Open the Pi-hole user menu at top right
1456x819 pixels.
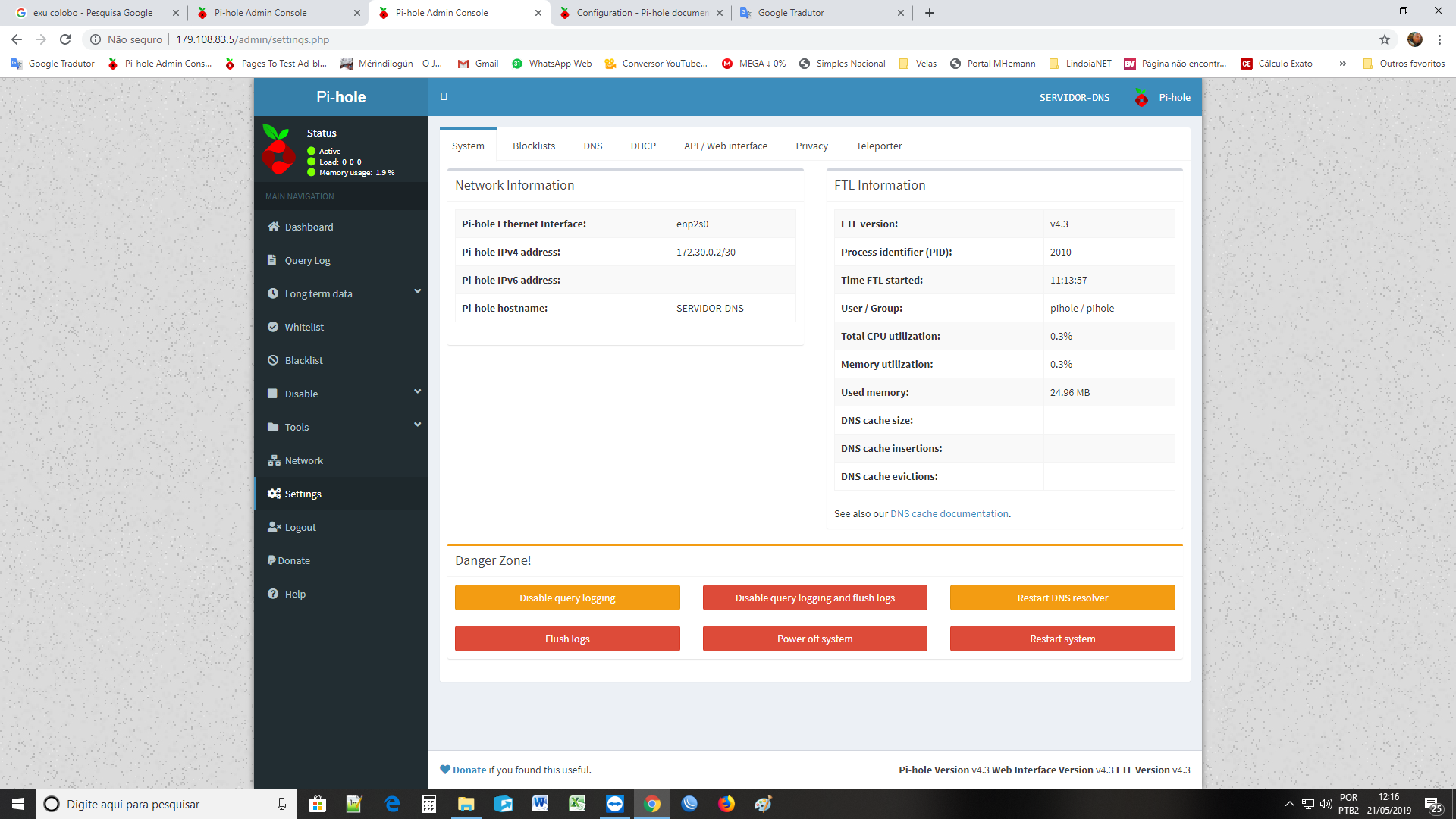click(x=1163, y=97)
